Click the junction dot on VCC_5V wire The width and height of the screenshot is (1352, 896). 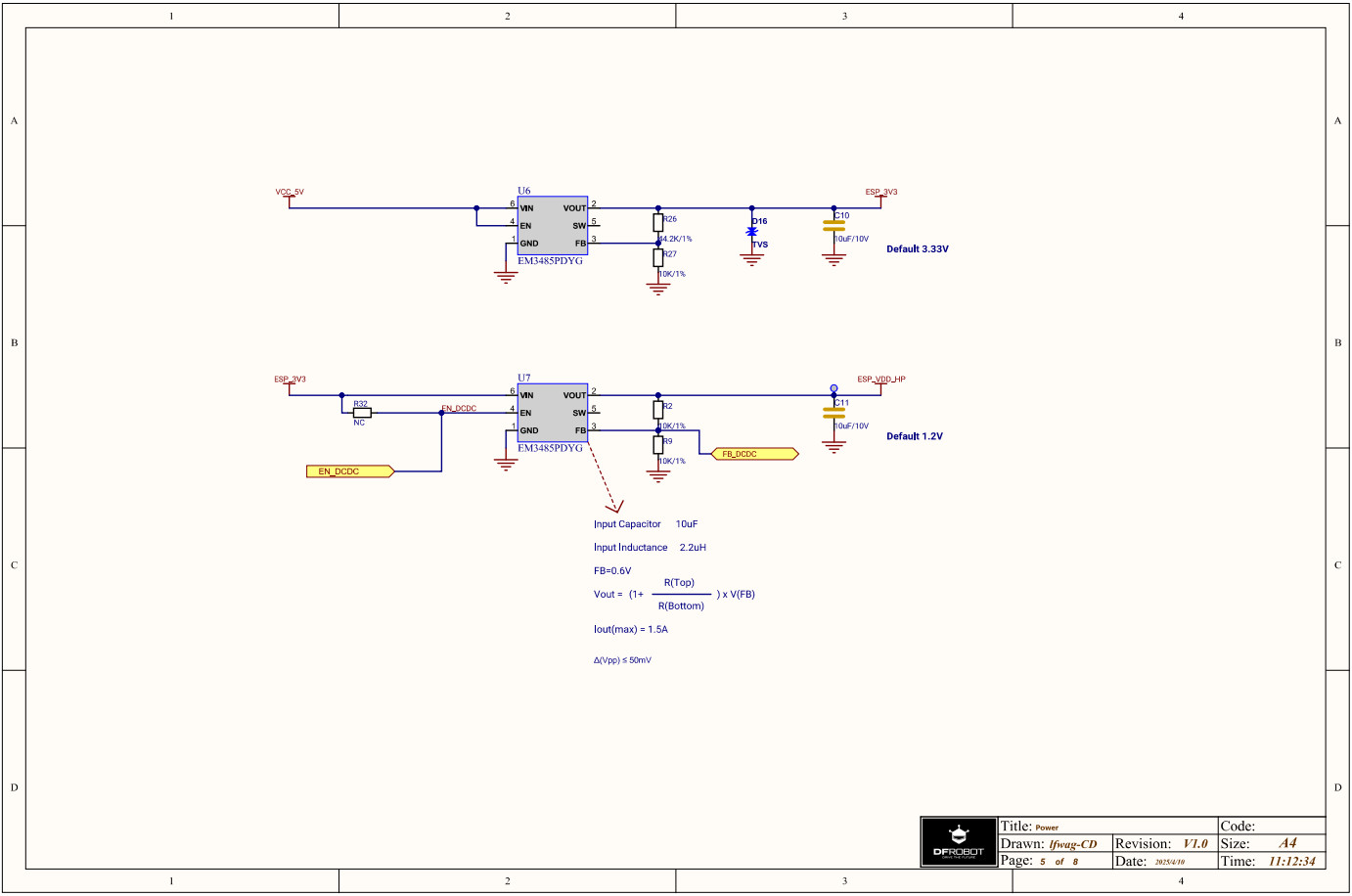click(476, 208)
